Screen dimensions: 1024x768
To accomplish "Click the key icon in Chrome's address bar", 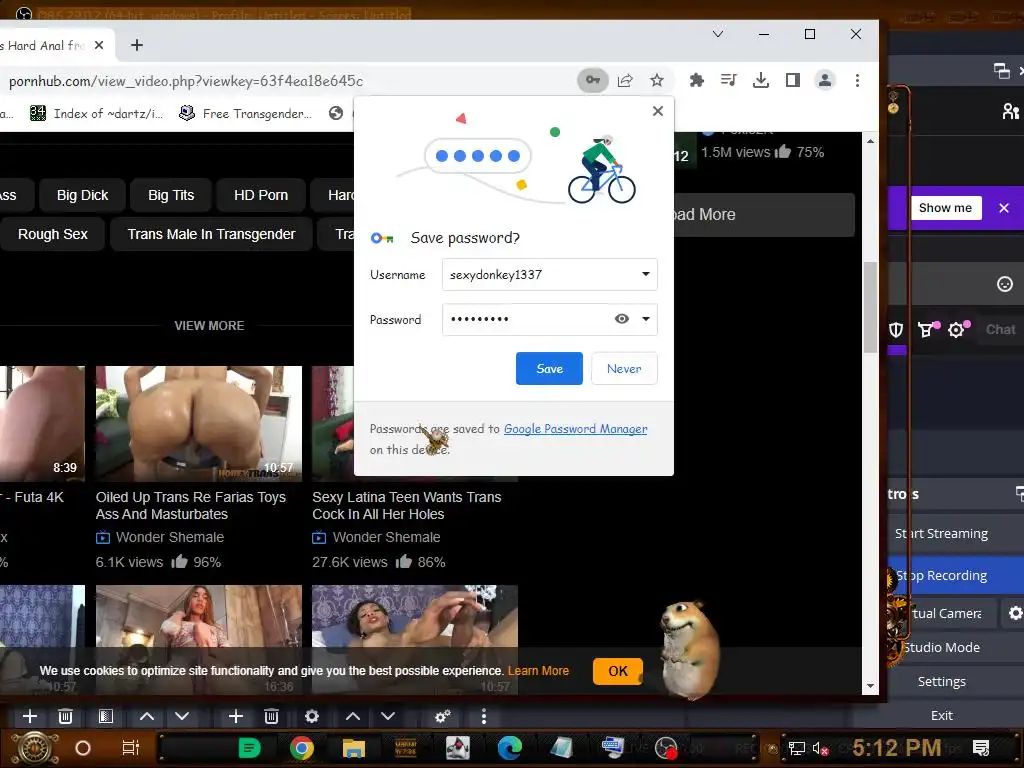I will click(x=592, y=80).
